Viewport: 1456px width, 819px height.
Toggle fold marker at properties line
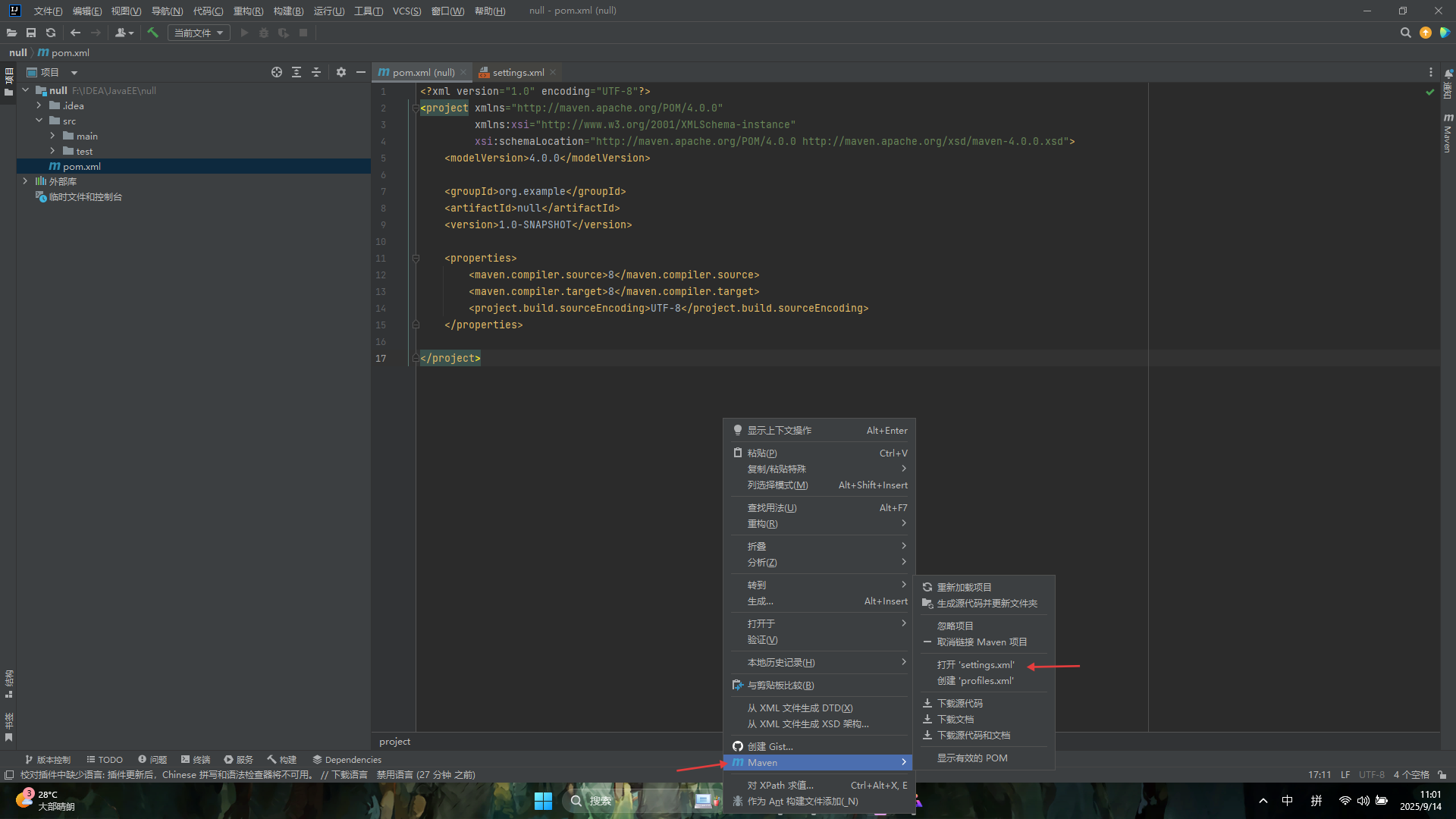(416, 259)
